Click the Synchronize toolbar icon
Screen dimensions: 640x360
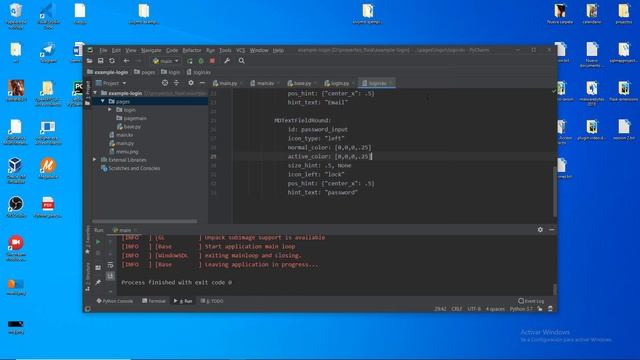point(112,61)
